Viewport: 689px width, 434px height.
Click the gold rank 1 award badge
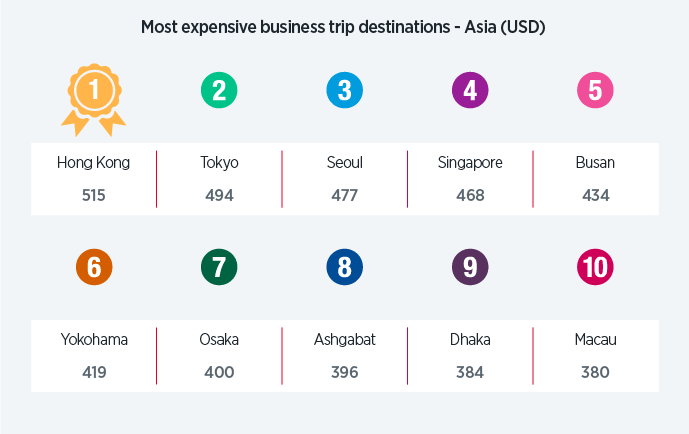(x=94, y=94)
